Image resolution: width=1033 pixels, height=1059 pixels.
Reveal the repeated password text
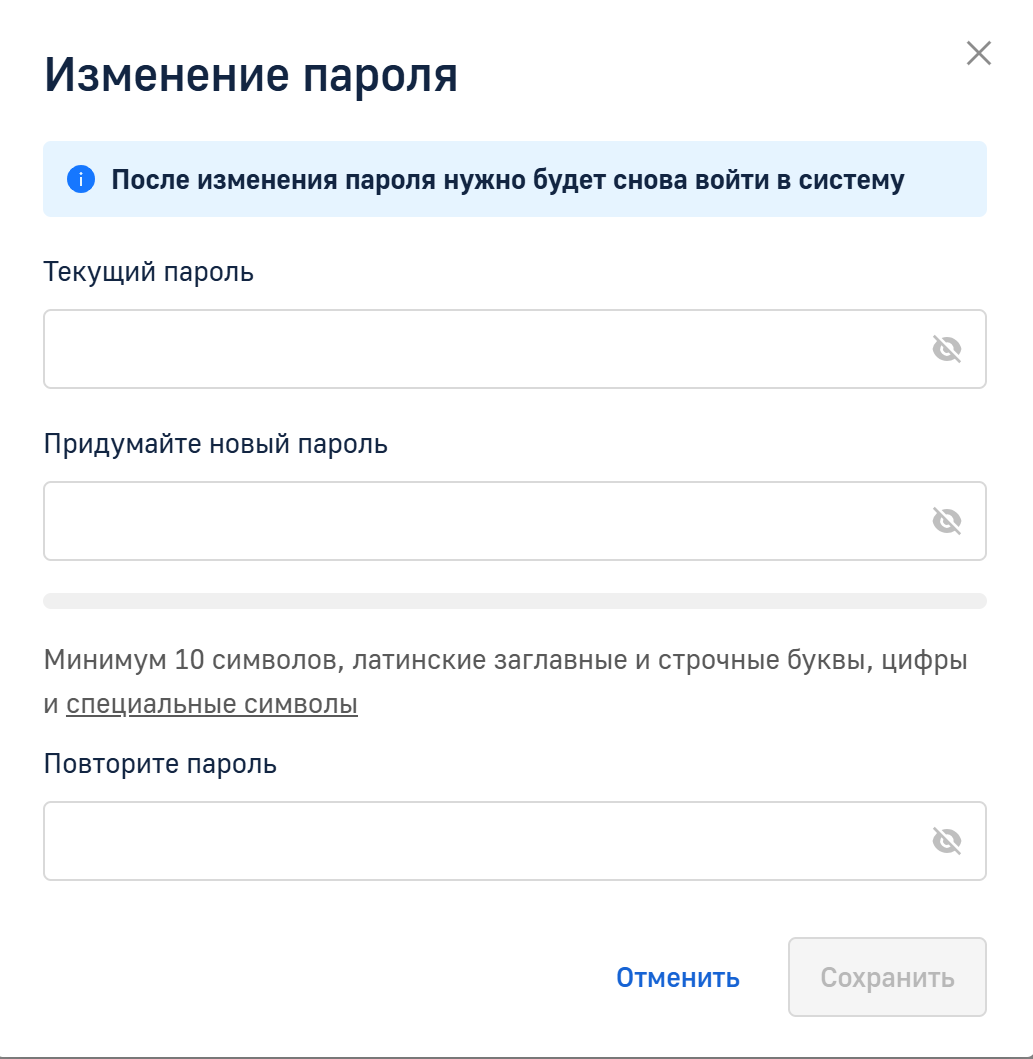click(946, 841)
